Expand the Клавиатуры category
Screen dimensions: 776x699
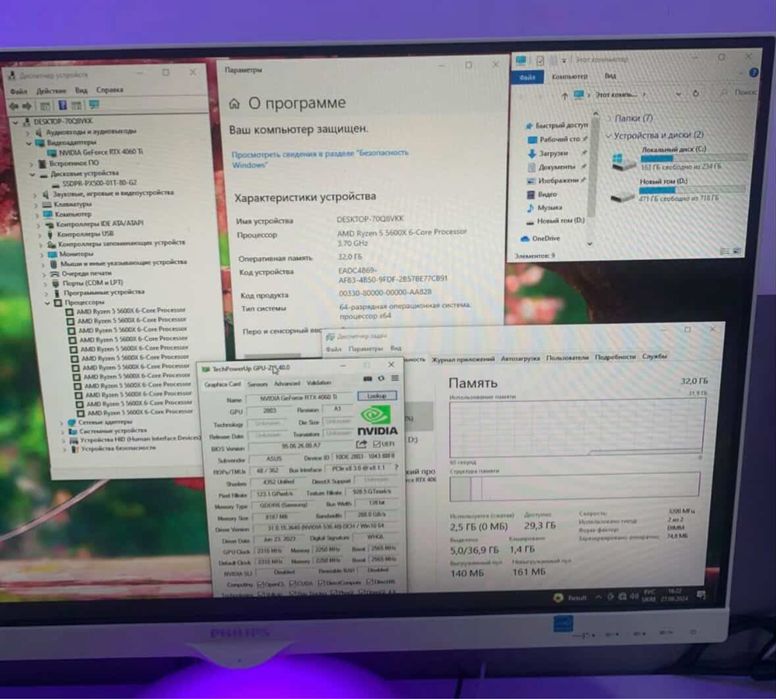pyautogui.click(x=36, y=205)
